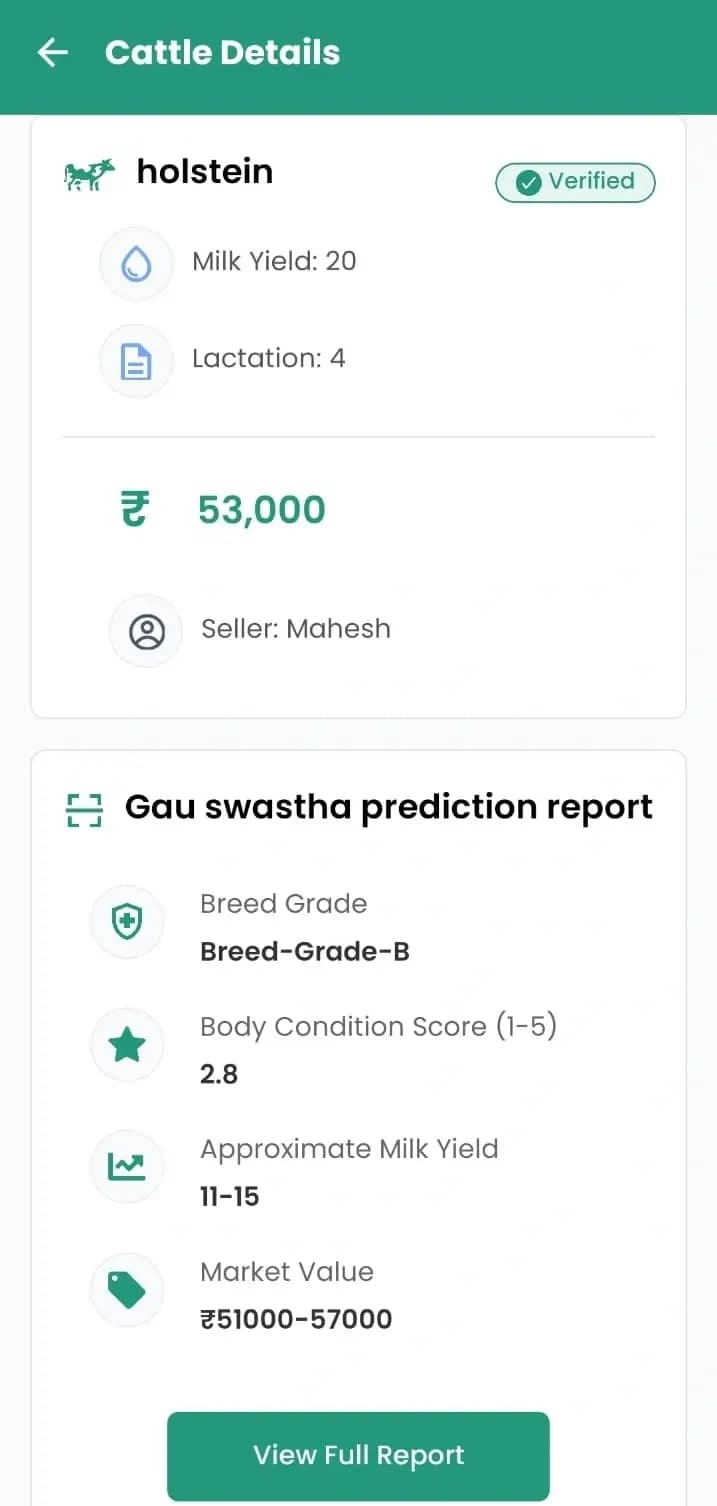
Task: Open the seller profile icon for Mahesh
Action: coord(146,630)
